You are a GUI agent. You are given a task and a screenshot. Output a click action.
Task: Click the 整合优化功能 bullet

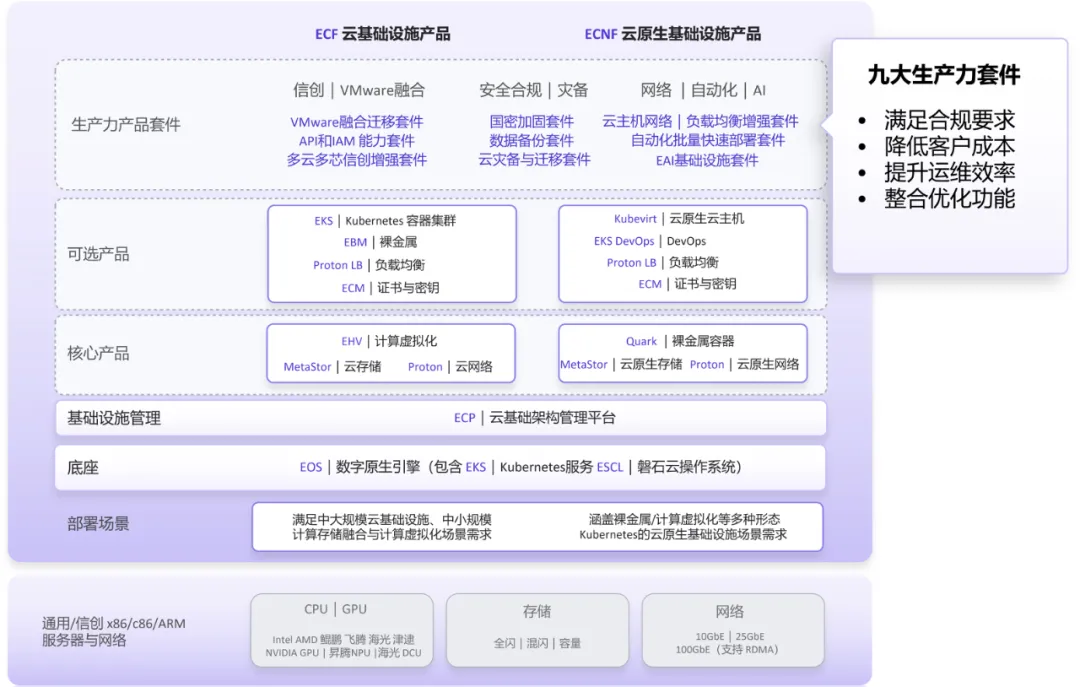point(949,198)
